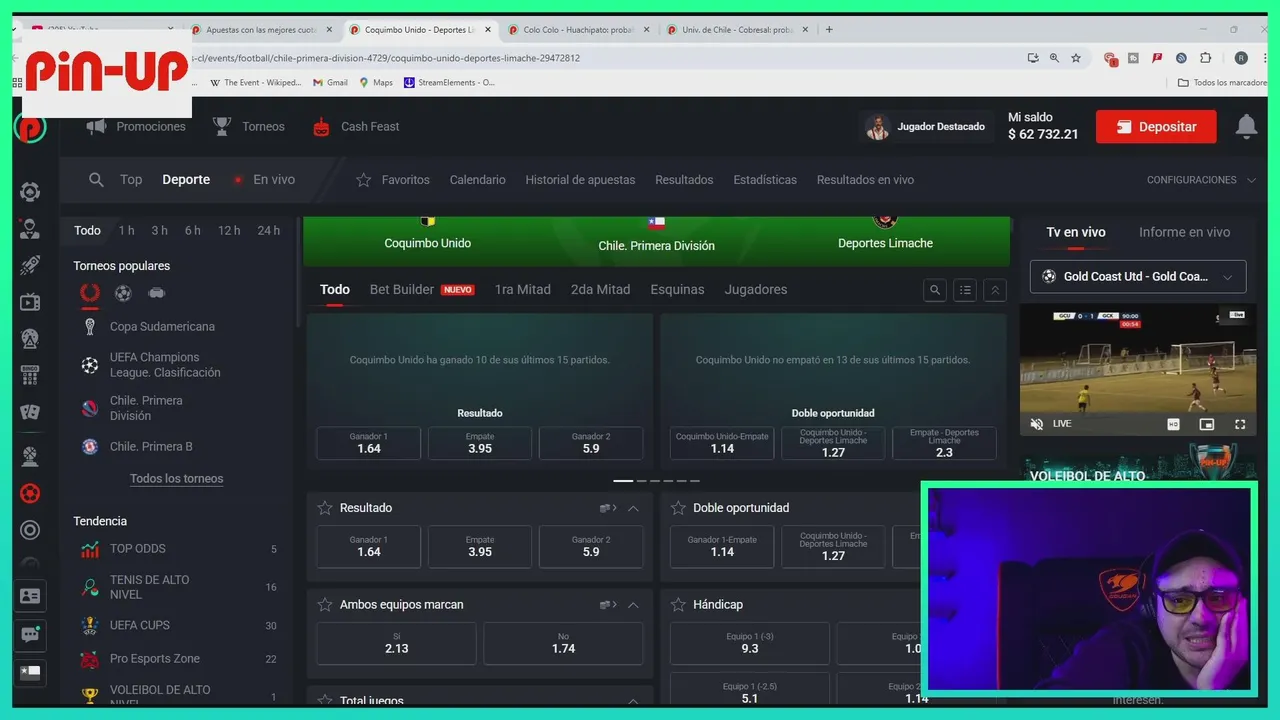Favorite the Ambos equipos marcan star
The width and height of the screenshot is (1280, 720).
(324, 605)
